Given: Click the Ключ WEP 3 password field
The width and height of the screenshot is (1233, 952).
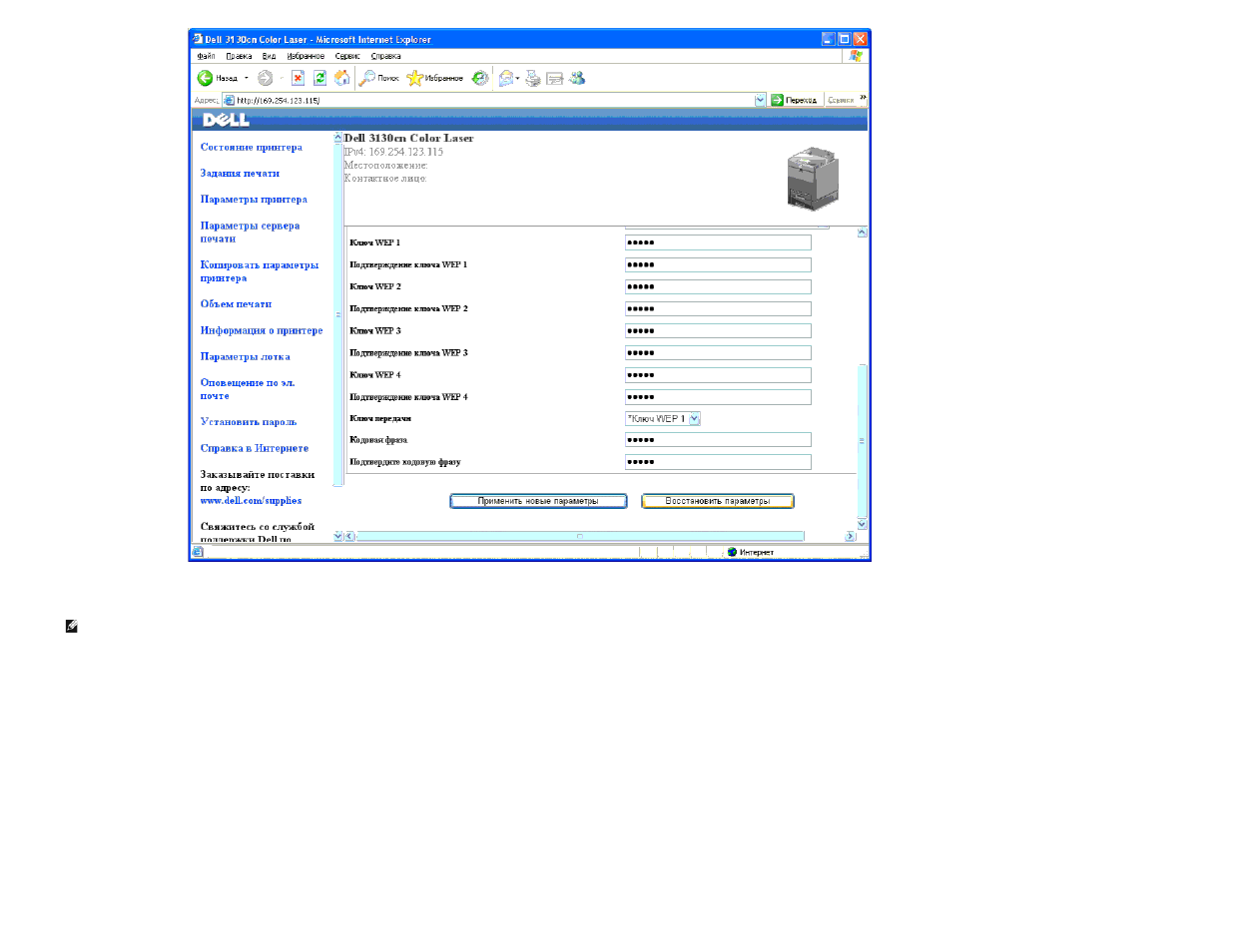Looking at the screenshot, I should [718, 330].
